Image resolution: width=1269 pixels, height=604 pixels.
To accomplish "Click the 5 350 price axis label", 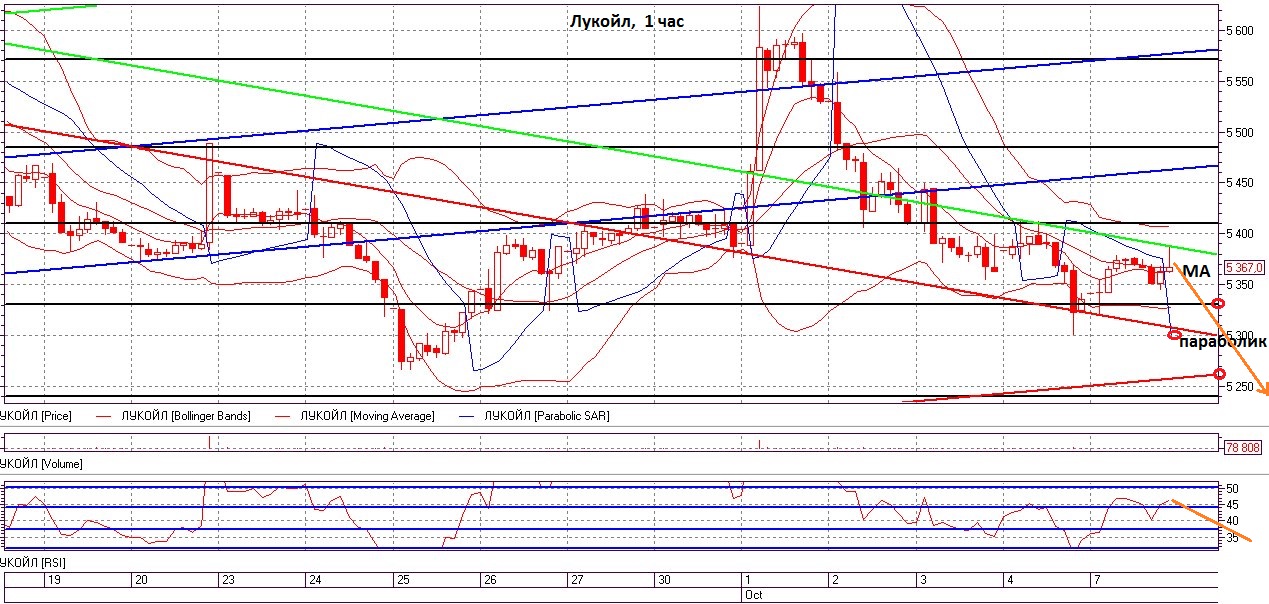I will click(x=1241, y=285).
